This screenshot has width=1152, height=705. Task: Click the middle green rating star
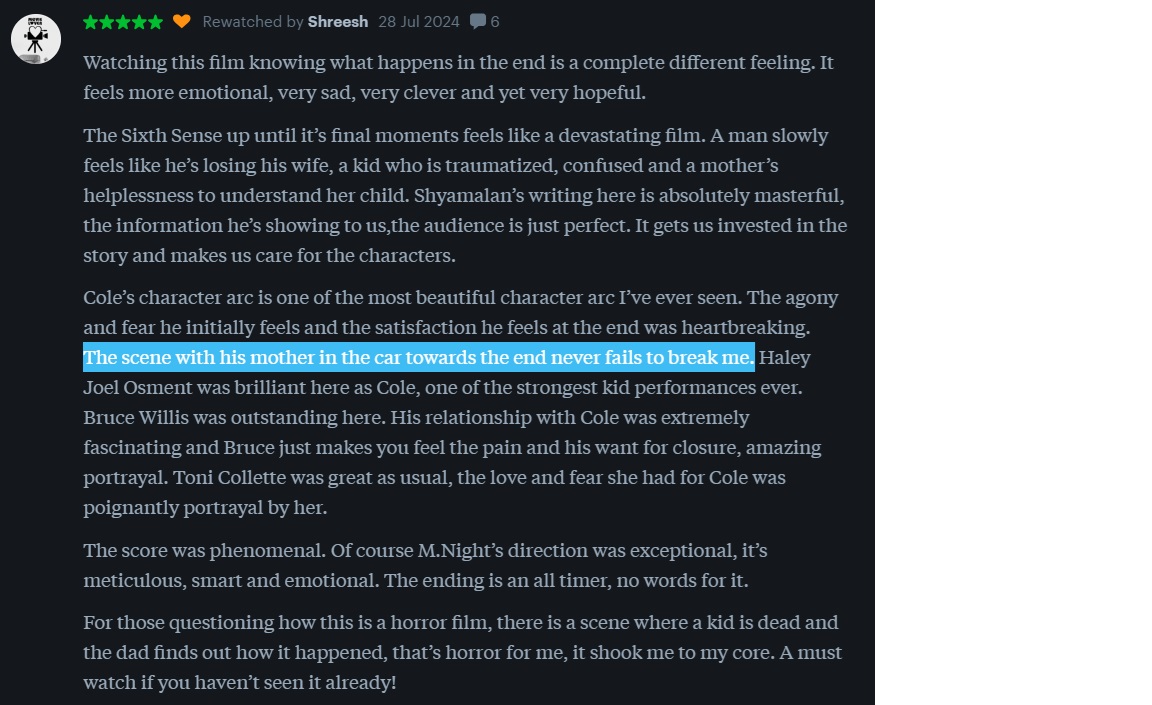pyautogui.click(x=123, y=21)
